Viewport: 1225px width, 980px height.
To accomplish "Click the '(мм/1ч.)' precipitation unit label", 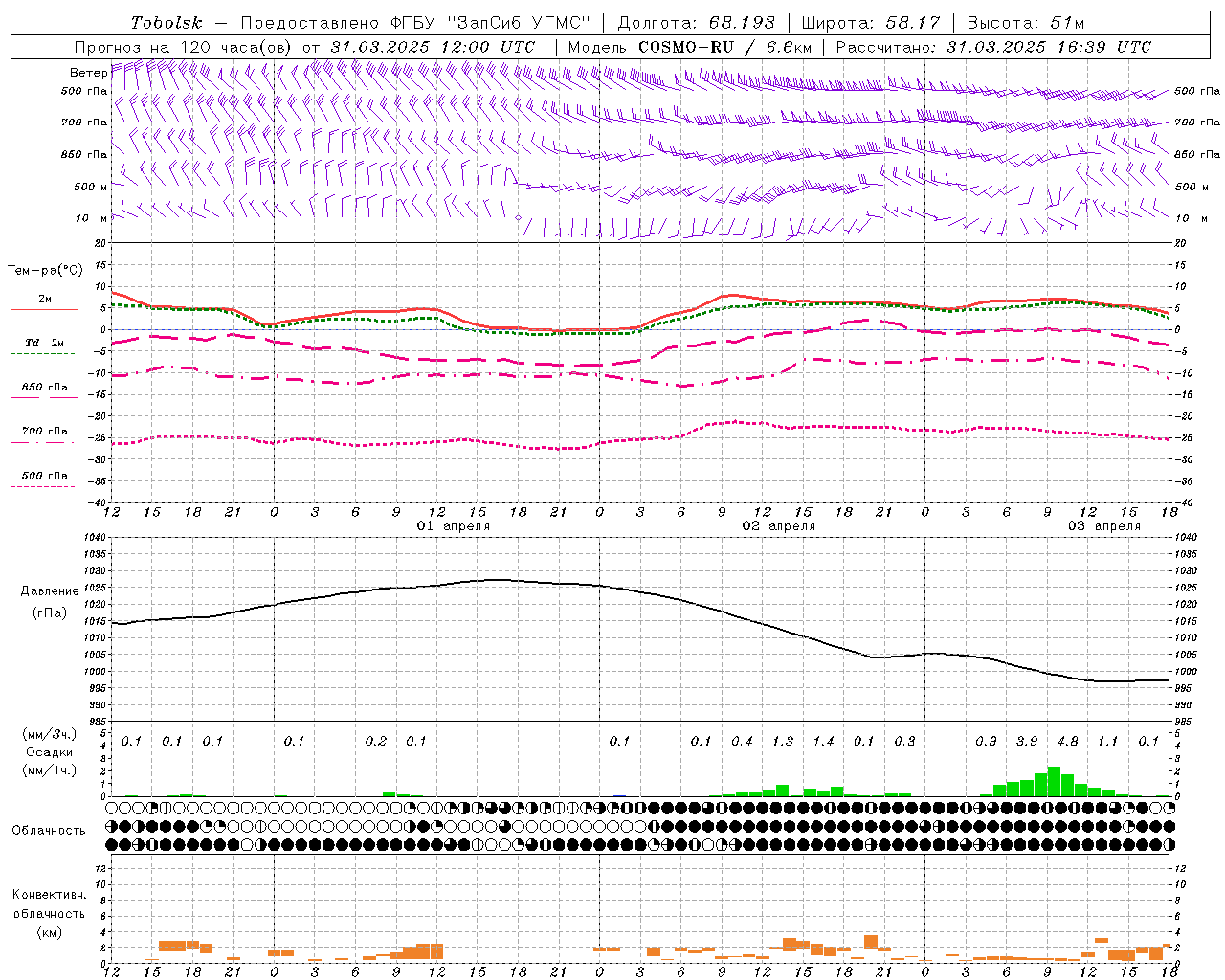I will coord(50,769).
